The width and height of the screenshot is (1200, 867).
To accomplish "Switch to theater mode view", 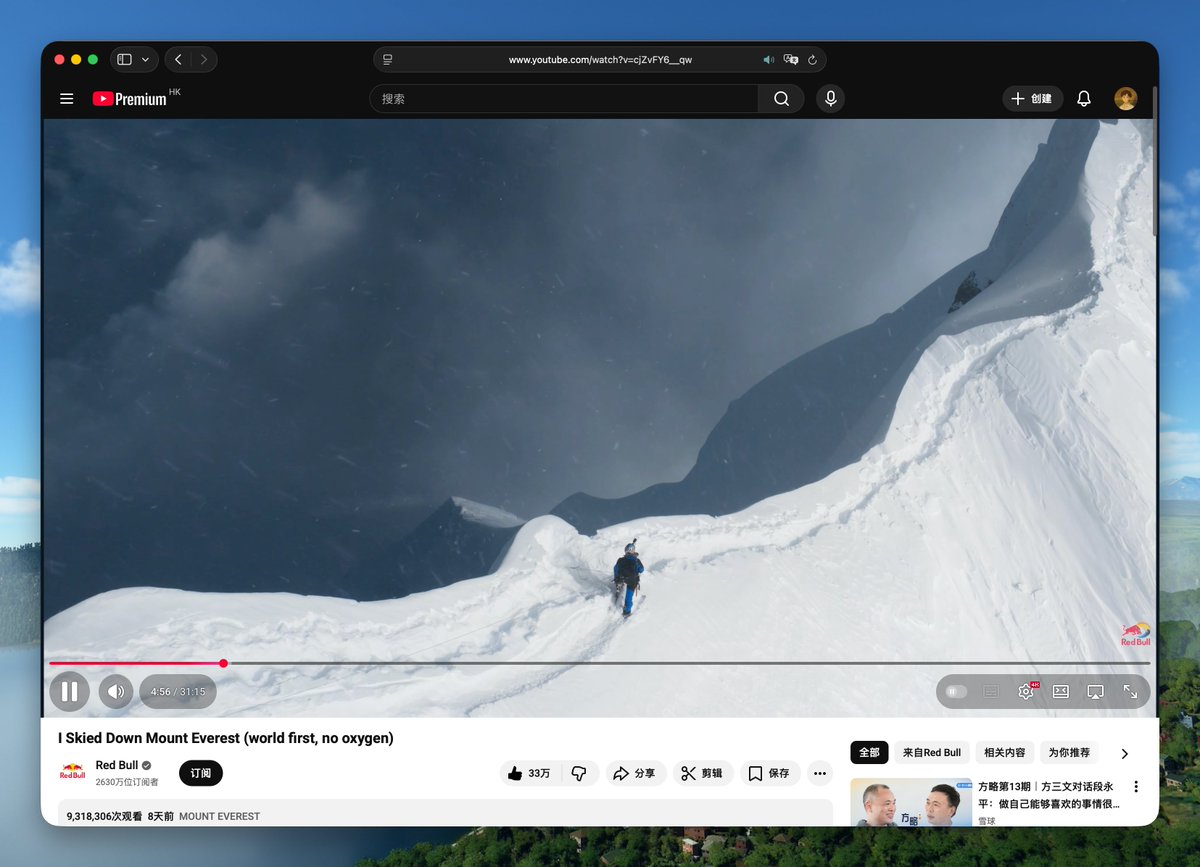I will (x=1061, y=691).
